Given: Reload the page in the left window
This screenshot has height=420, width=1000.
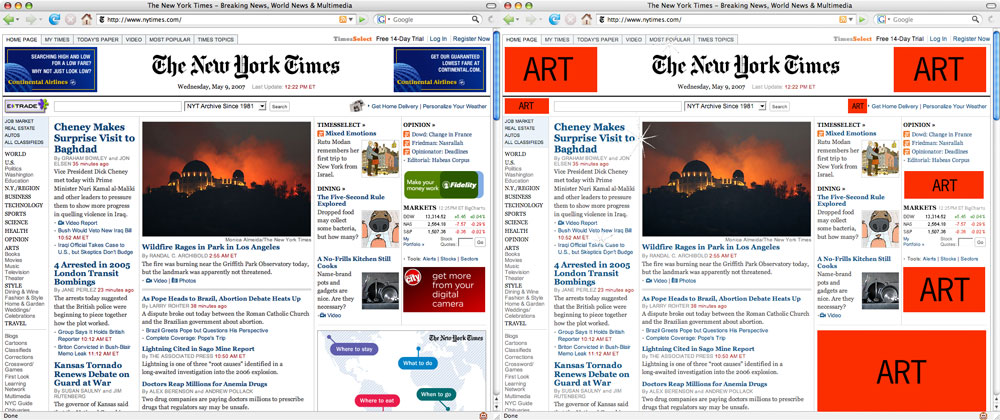Looking at the screenshot, I should click(x=54, y=20).
